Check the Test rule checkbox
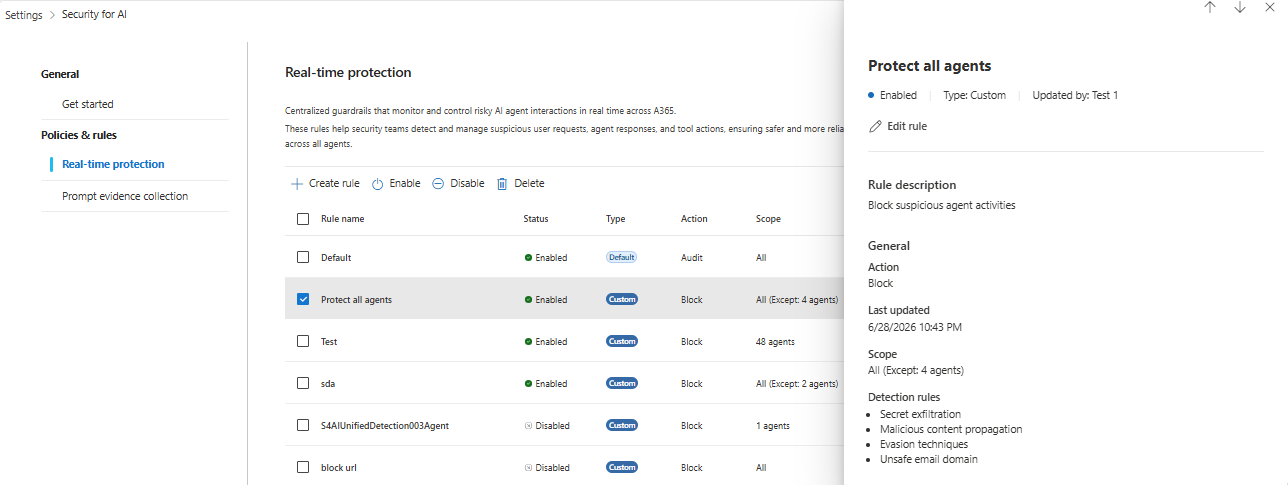Viewport: 1288px width, 485px height. point(303,341)
